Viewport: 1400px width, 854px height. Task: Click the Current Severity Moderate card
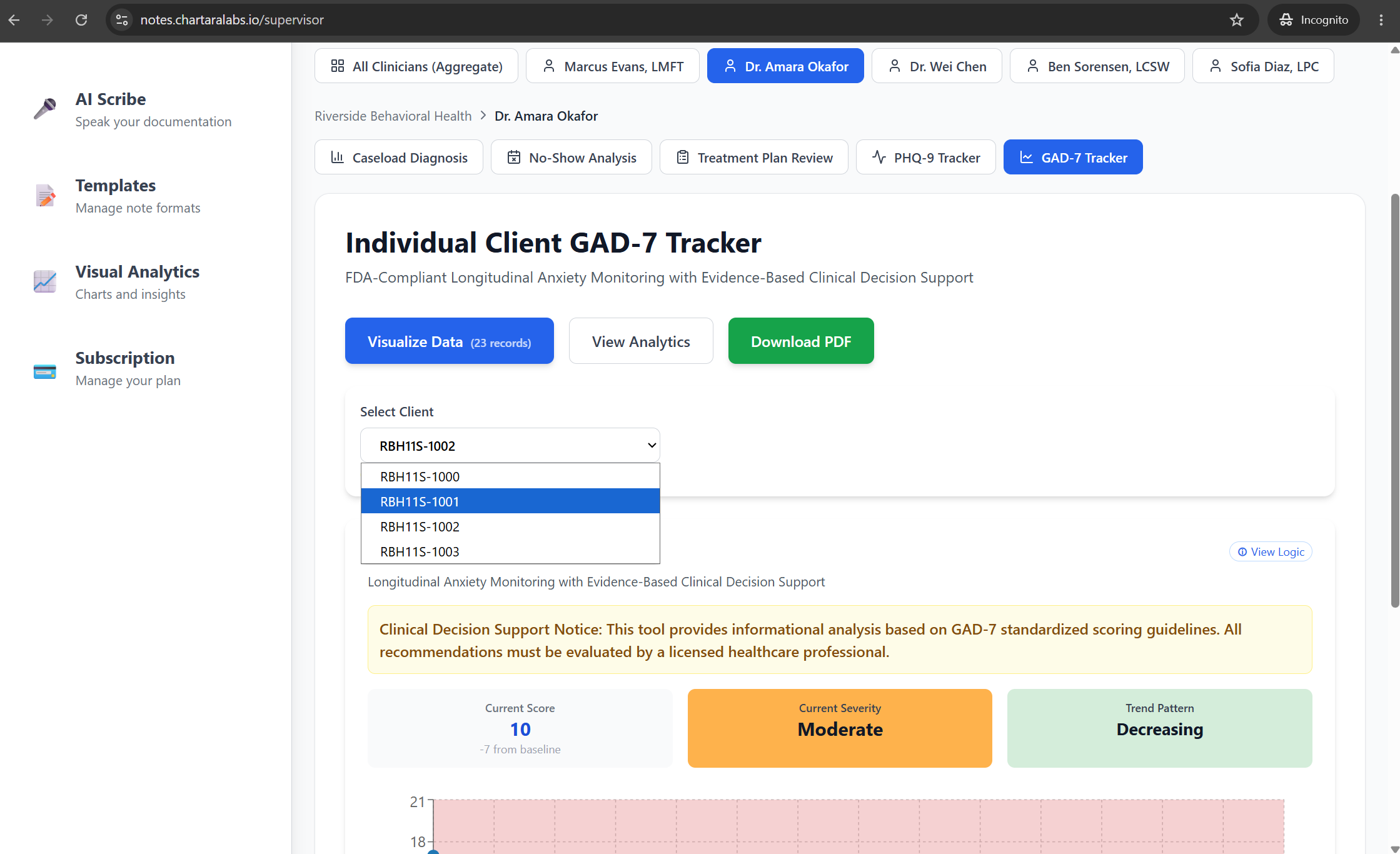coord(840,728)
